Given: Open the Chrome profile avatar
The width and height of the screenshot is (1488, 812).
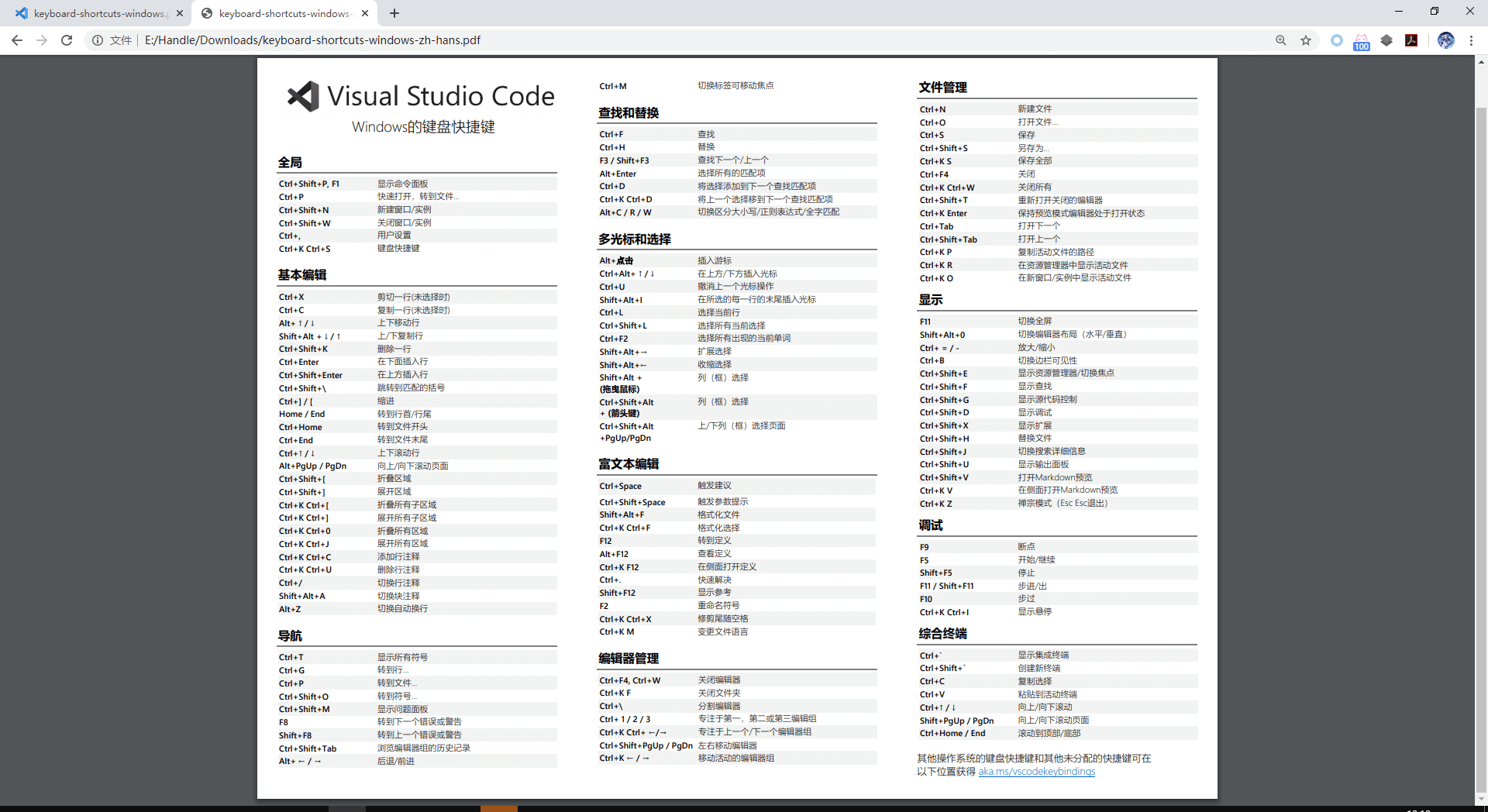Looking at the screenshot, I should [1446, 40].
